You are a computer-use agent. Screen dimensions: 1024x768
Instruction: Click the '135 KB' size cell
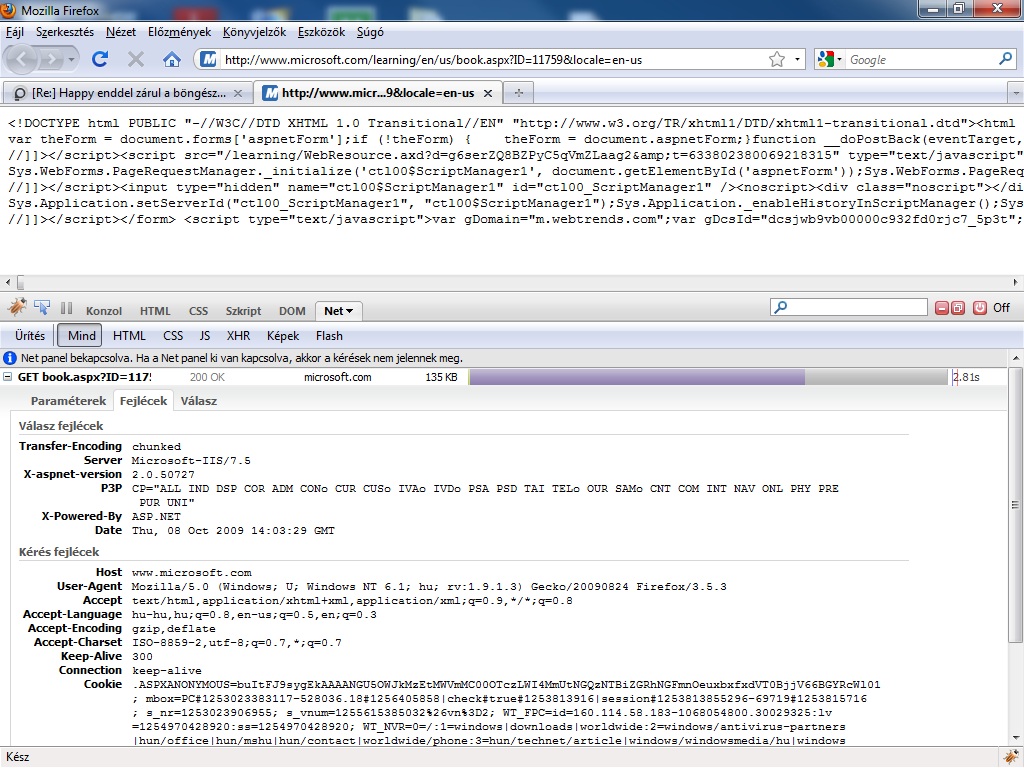tap(441, 377)
